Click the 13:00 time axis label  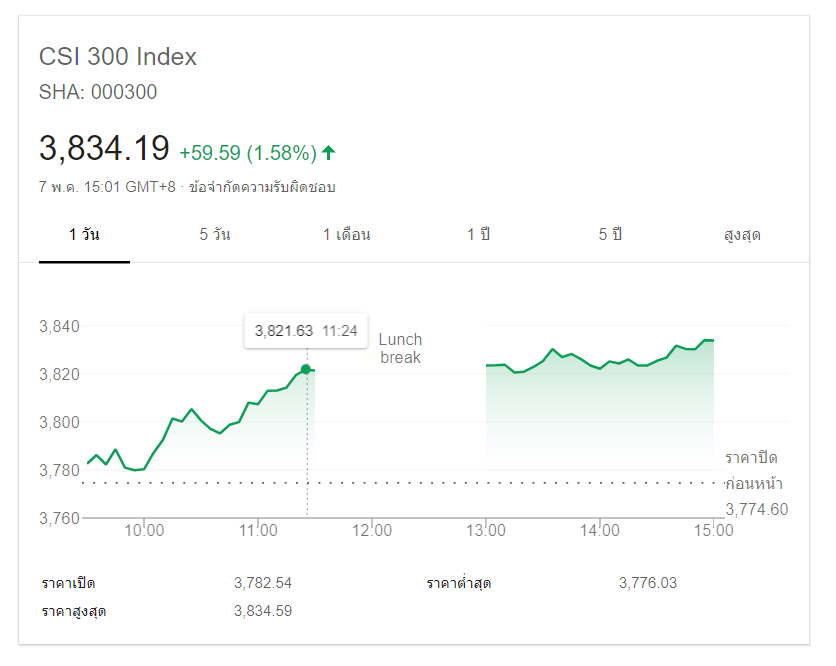pos(485,531)
